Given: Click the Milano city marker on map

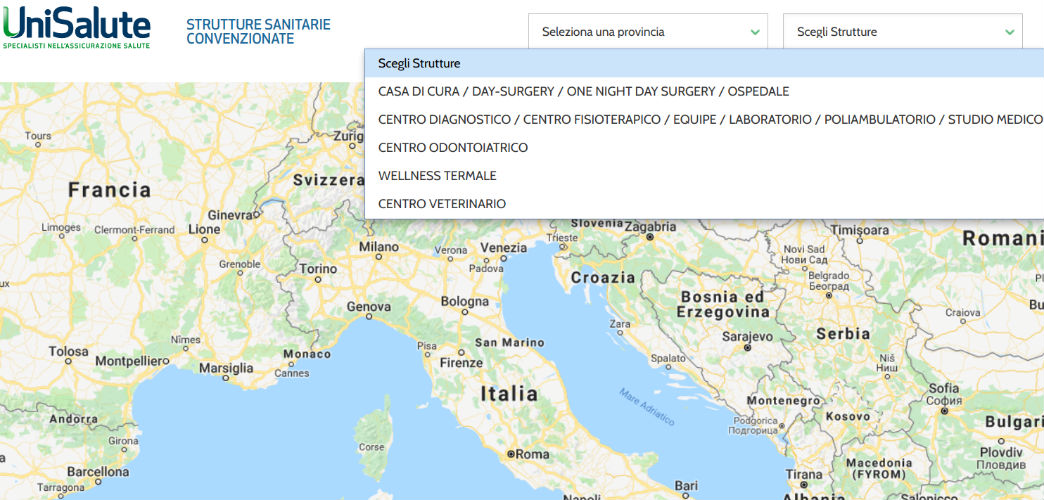Looking at the screenshot, I should (379, 256).
